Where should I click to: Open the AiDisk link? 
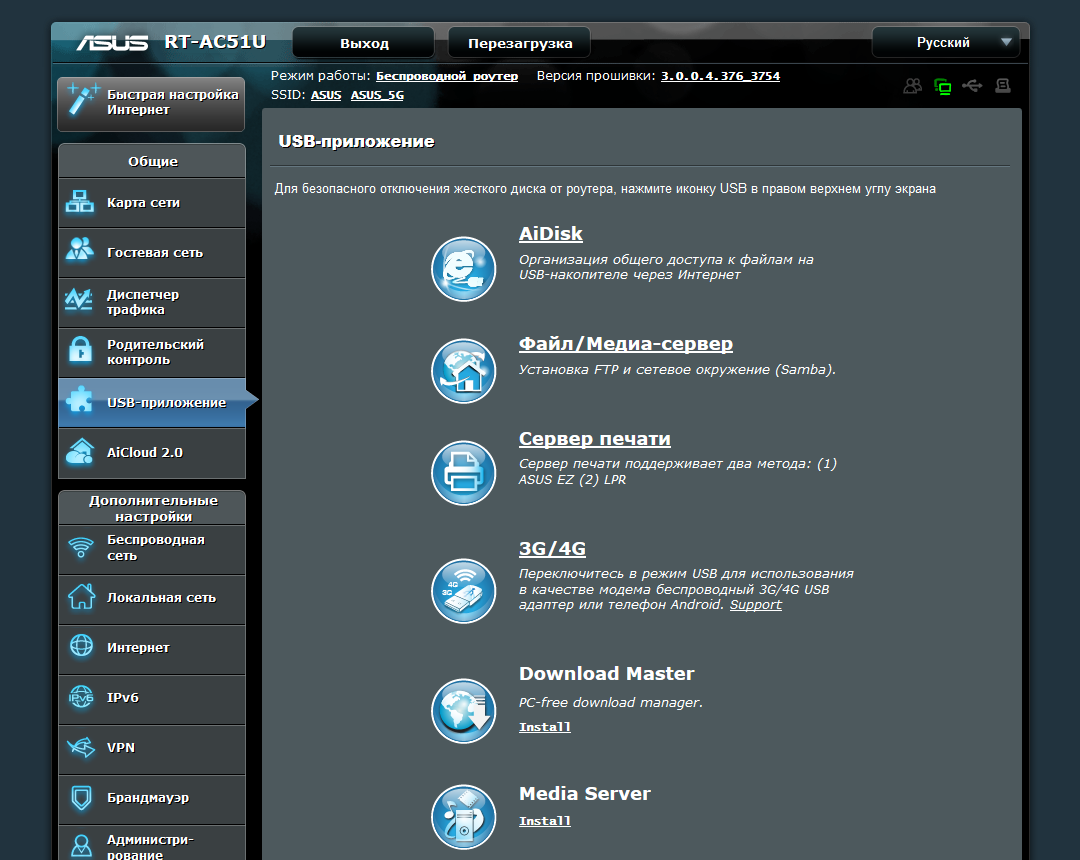click(x=550, y=234)
